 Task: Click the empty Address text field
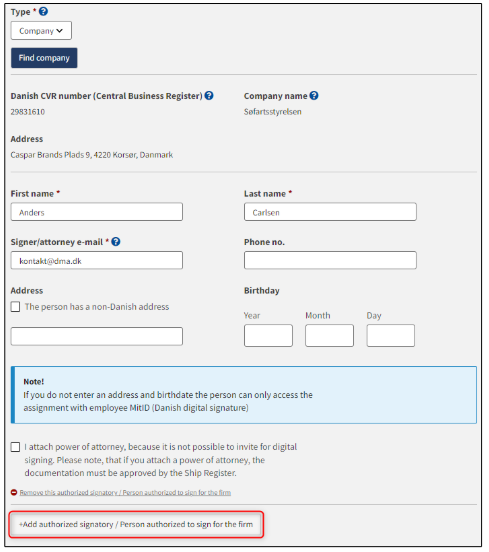[x=97, y=337]
